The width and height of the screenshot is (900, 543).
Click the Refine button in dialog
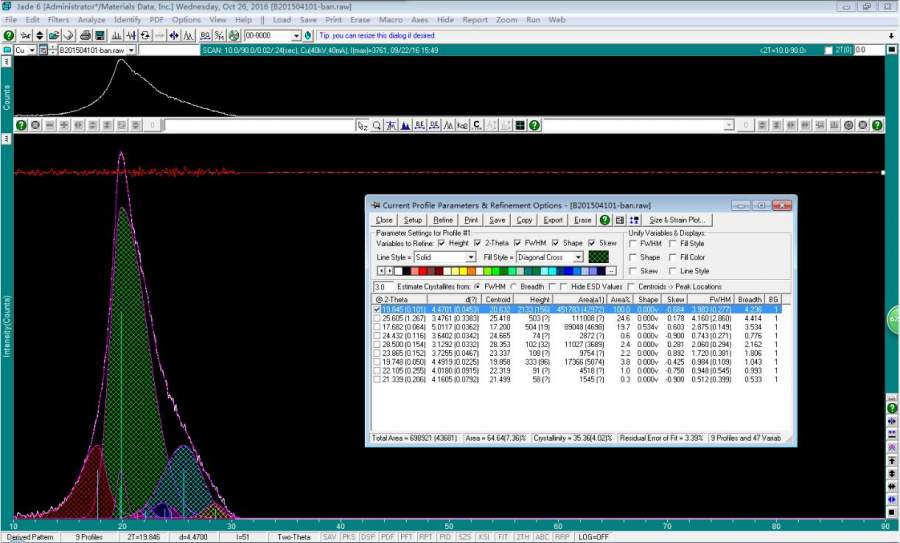coord(443,220)
